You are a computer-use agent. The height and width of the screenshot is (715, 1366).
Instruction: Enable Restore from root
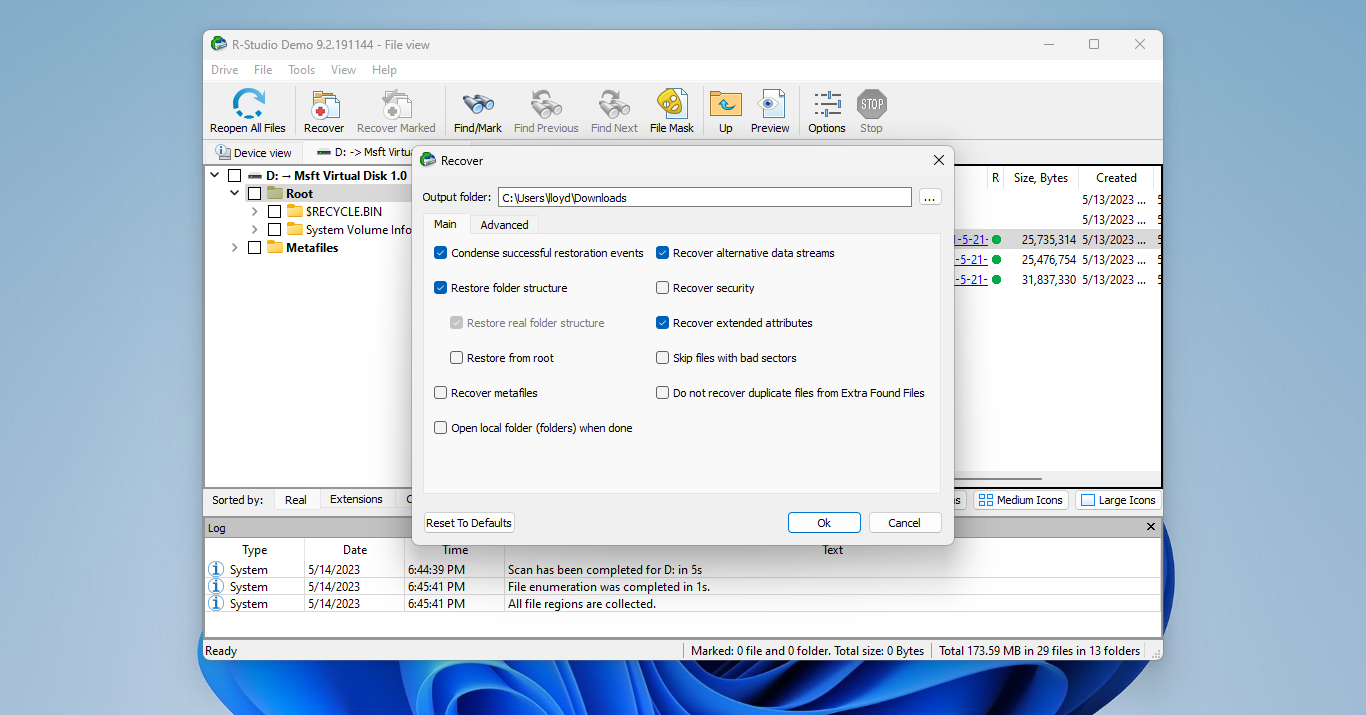[x=457, y=358]
